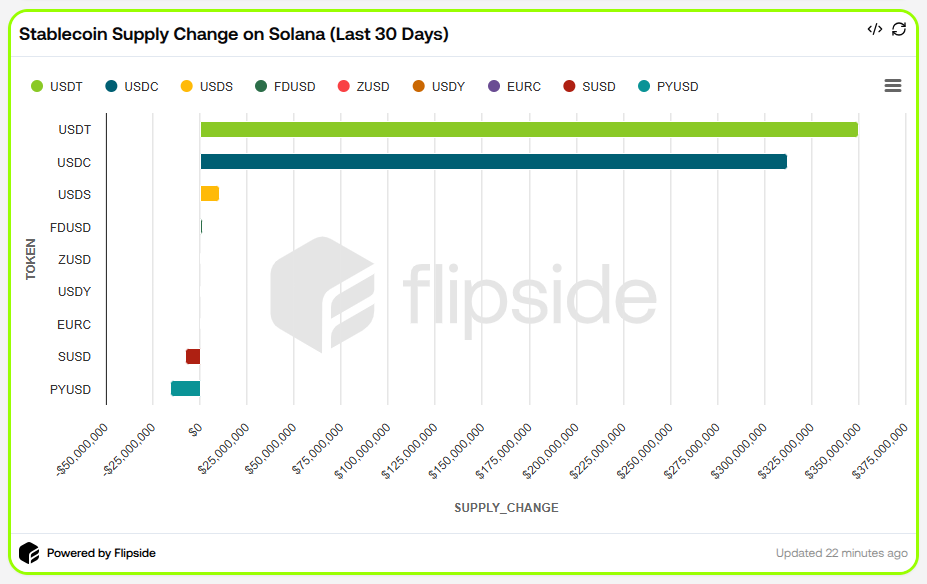Open the chart's embed code view

point(873,30)
